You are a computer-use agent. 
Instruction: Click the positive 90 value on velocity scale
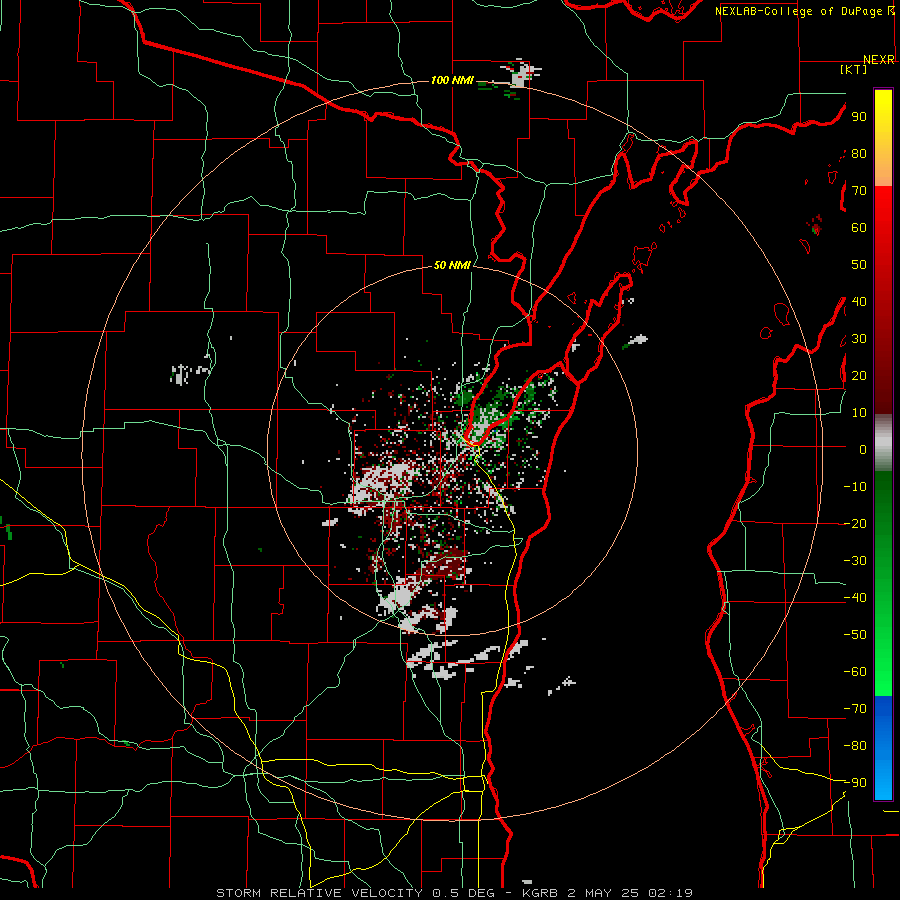point(859,117)
